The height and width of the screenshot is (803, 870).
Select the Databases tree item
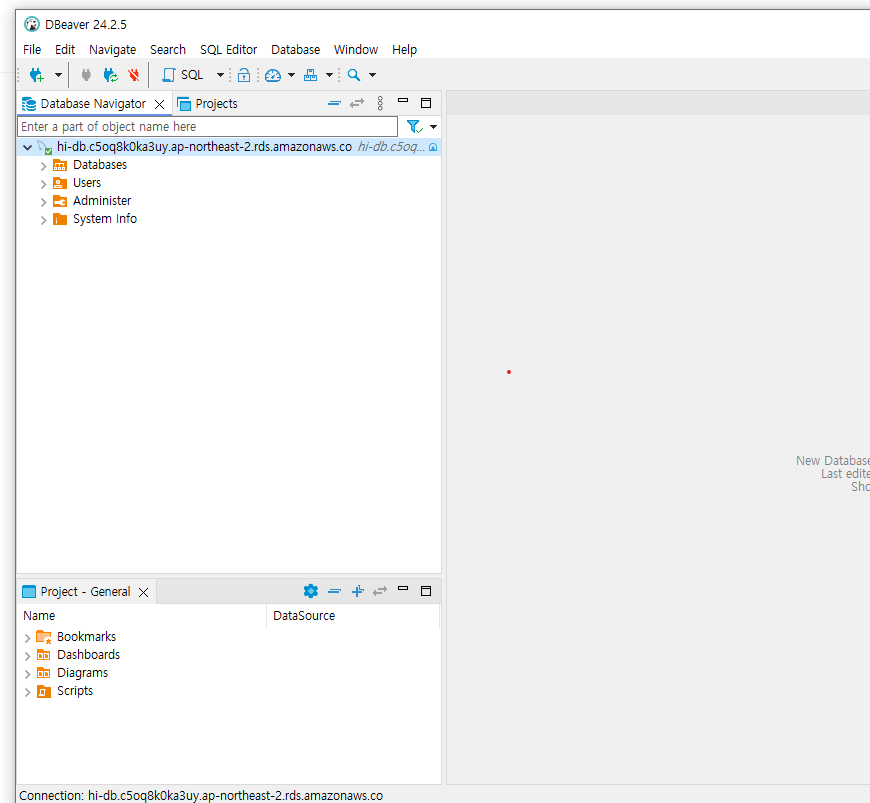click(x=100, y=165)
